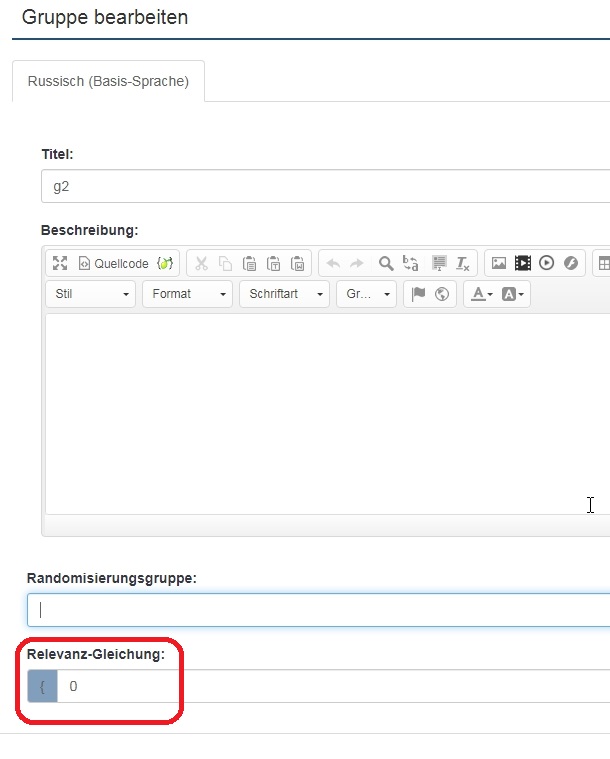Open the Stil dropdown
Viewport: 610px width, 759px height.
point(90,294)
